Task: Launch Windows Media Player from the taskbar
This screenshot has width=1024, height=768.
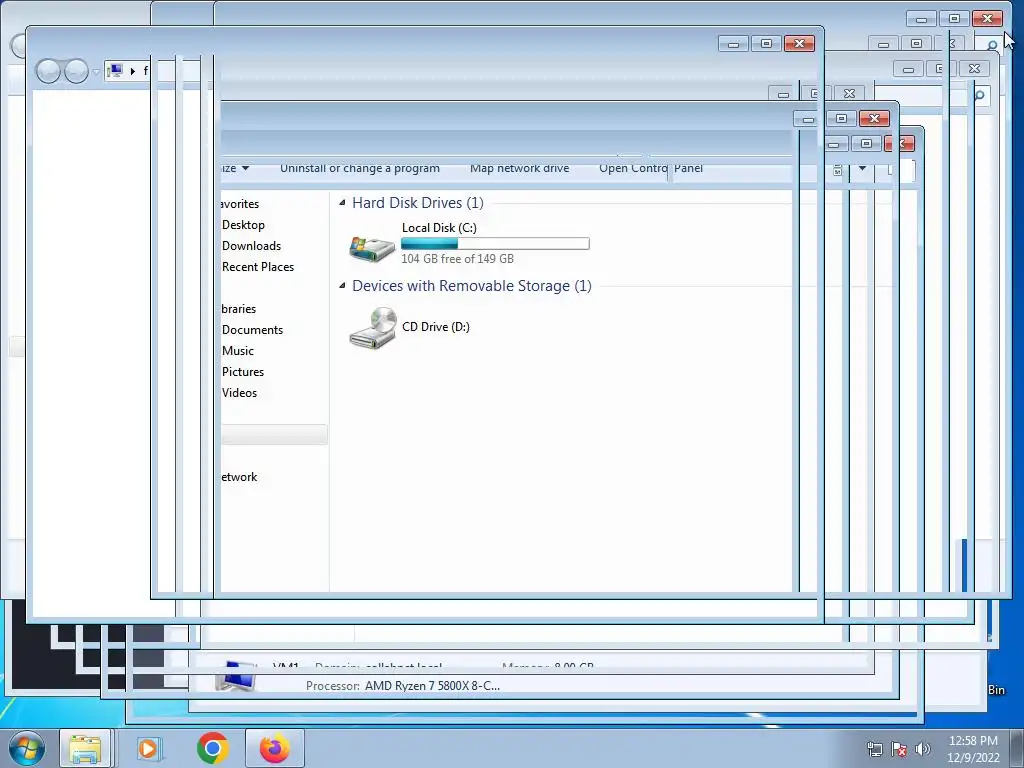Action: [148, 748]
